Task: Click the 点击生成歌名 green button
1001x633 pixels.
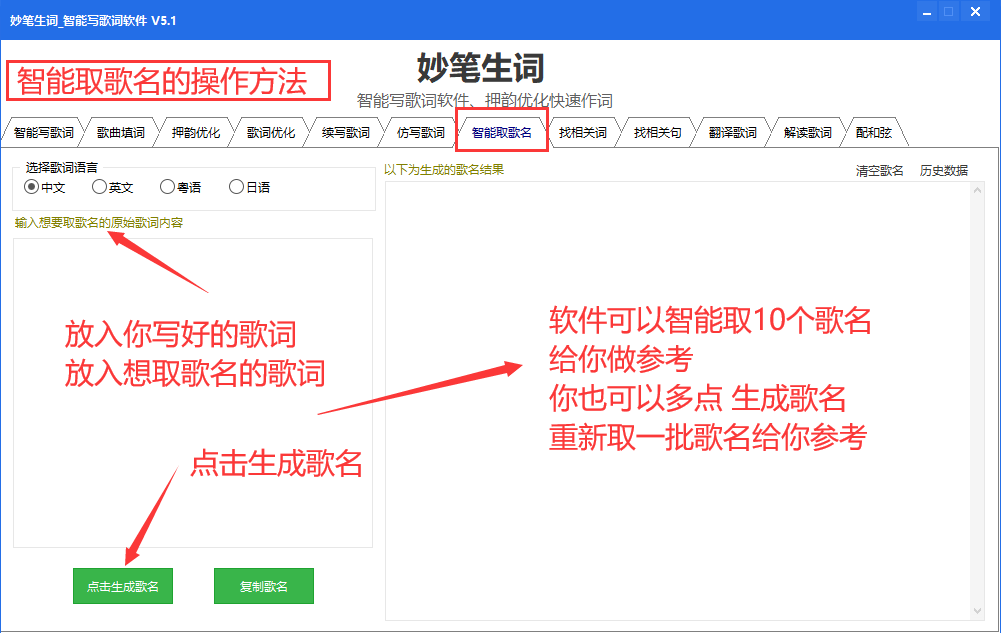Action: [x=123, y=586]
